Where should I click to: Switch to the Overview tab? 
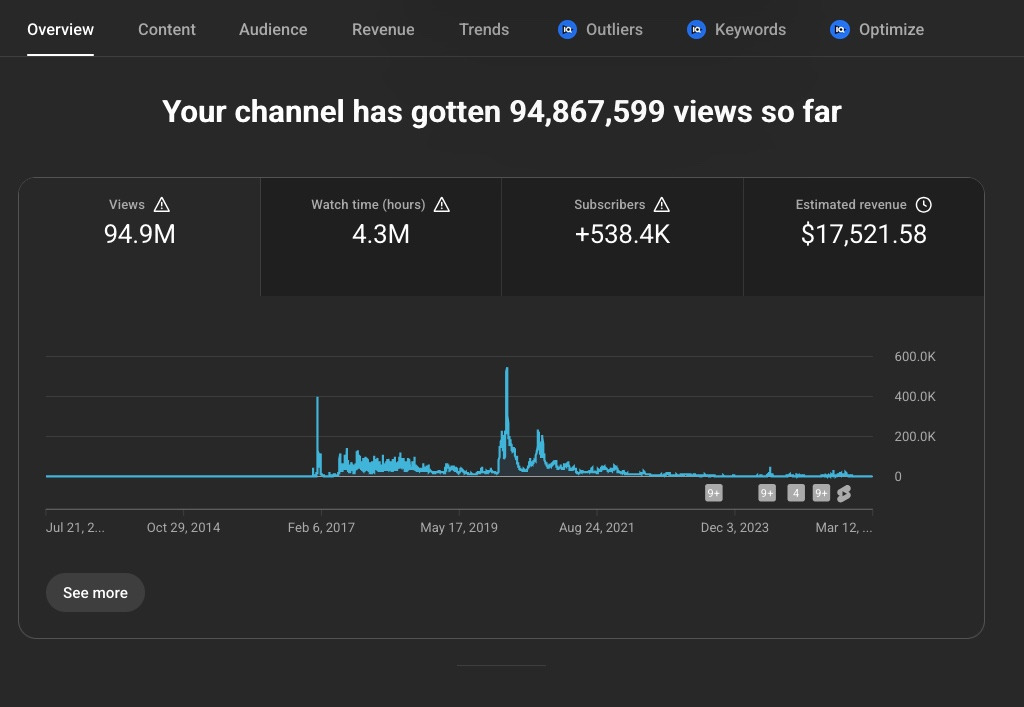point(61,30)
